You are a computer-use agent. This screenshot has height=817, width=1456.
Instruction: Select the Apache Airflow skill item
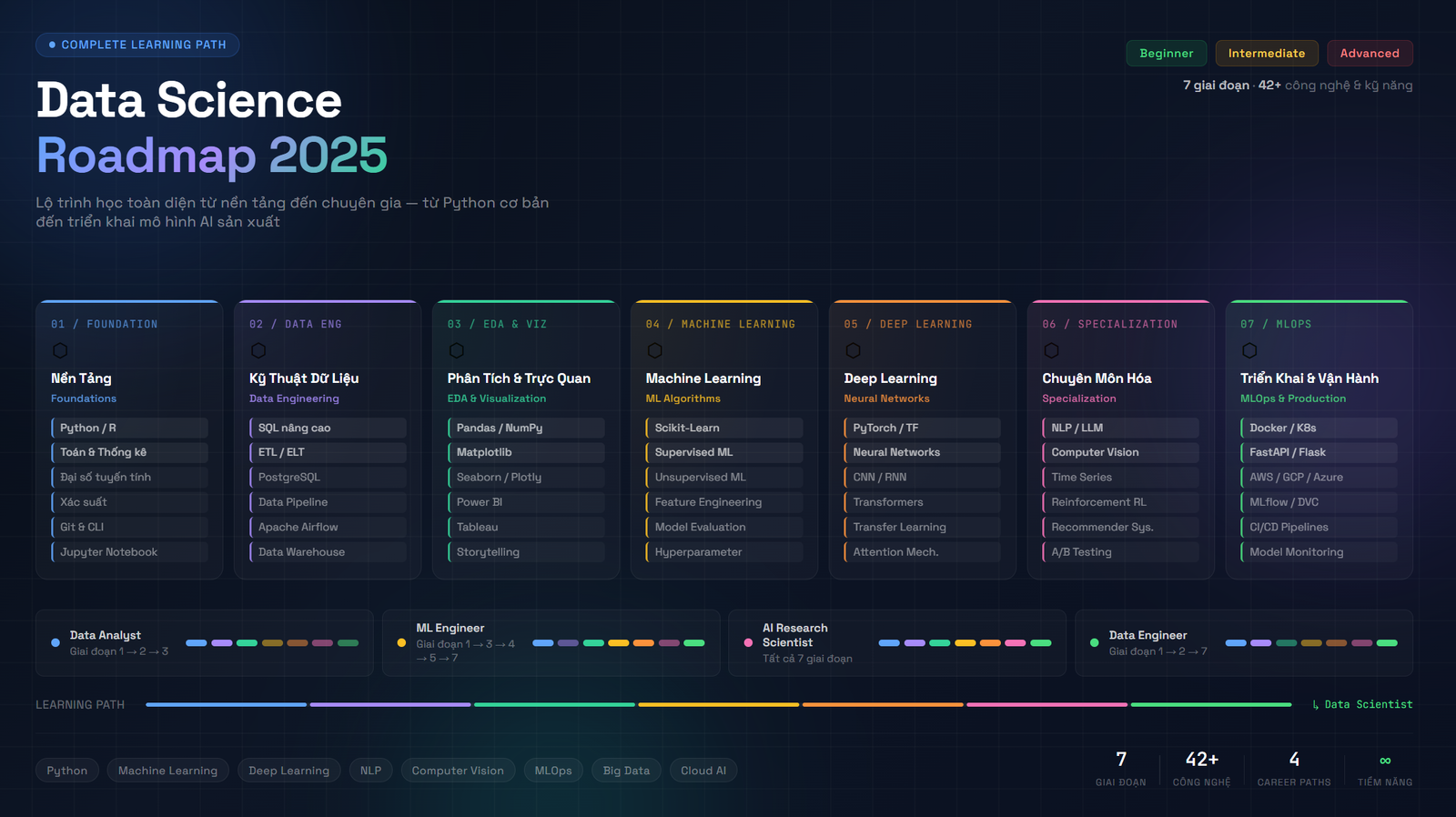tap(327, 527)
